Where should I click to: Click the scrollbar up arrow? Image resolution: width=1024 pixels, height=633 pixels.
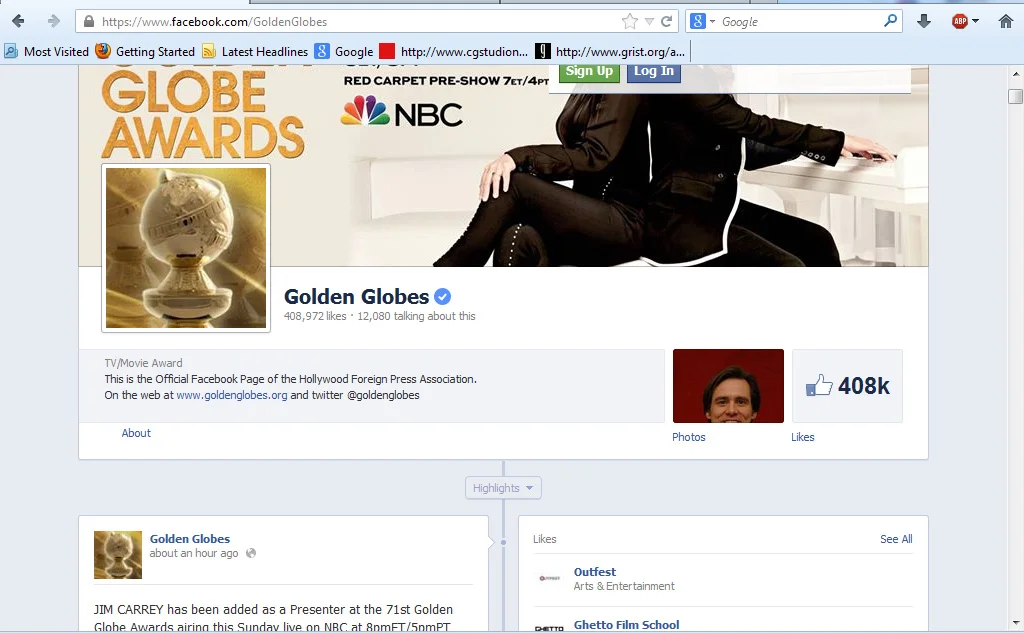click(1016, 74)
